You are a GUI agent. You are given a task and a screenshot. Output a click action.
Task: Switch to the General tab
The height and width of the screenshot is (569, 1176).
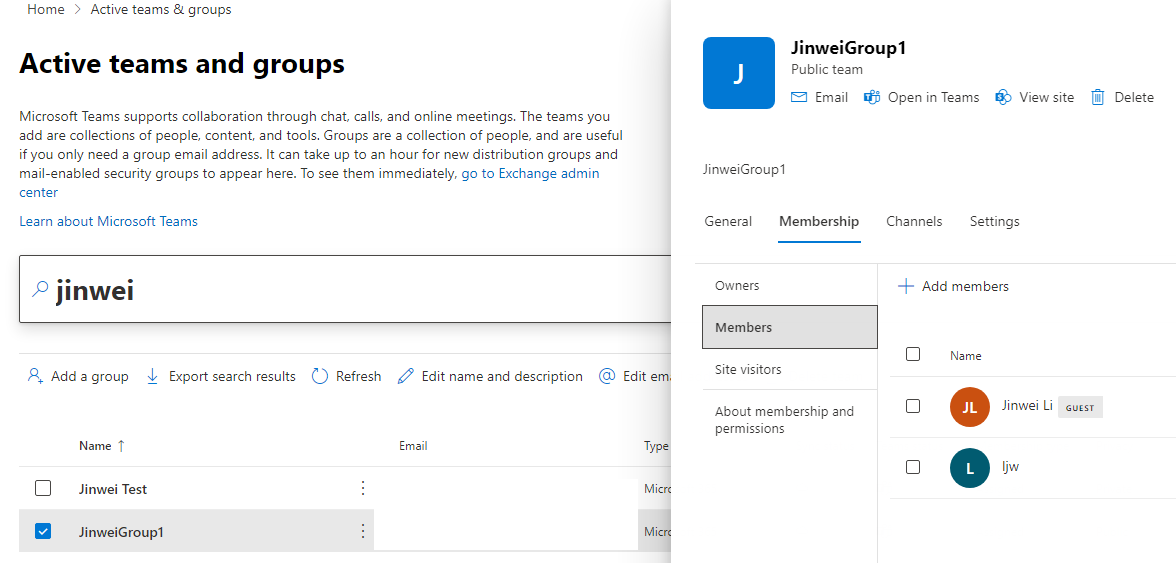728,222
